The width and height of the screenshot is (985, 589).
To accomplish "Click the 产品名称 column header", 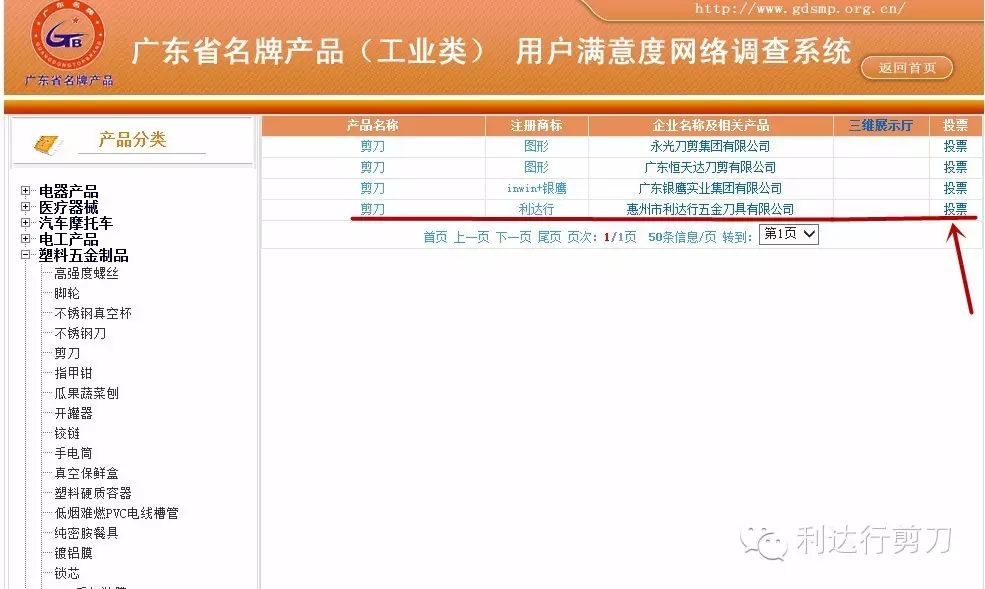I will (x=373, y=126).
